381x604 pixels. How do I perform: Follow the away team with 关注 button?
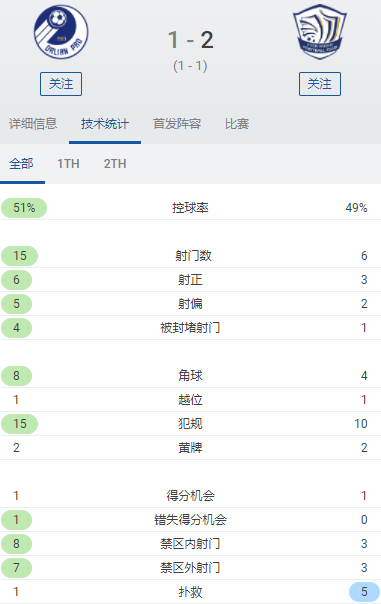click(320, 84)
